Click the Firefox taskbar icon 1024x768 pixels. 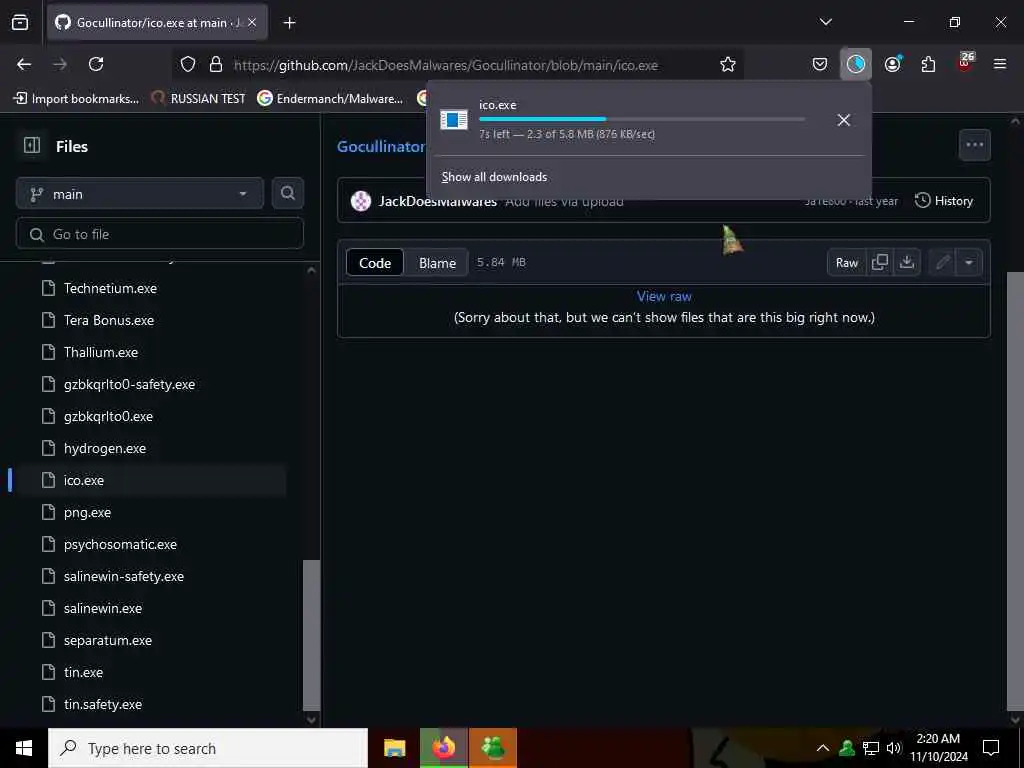click(443, 748)
